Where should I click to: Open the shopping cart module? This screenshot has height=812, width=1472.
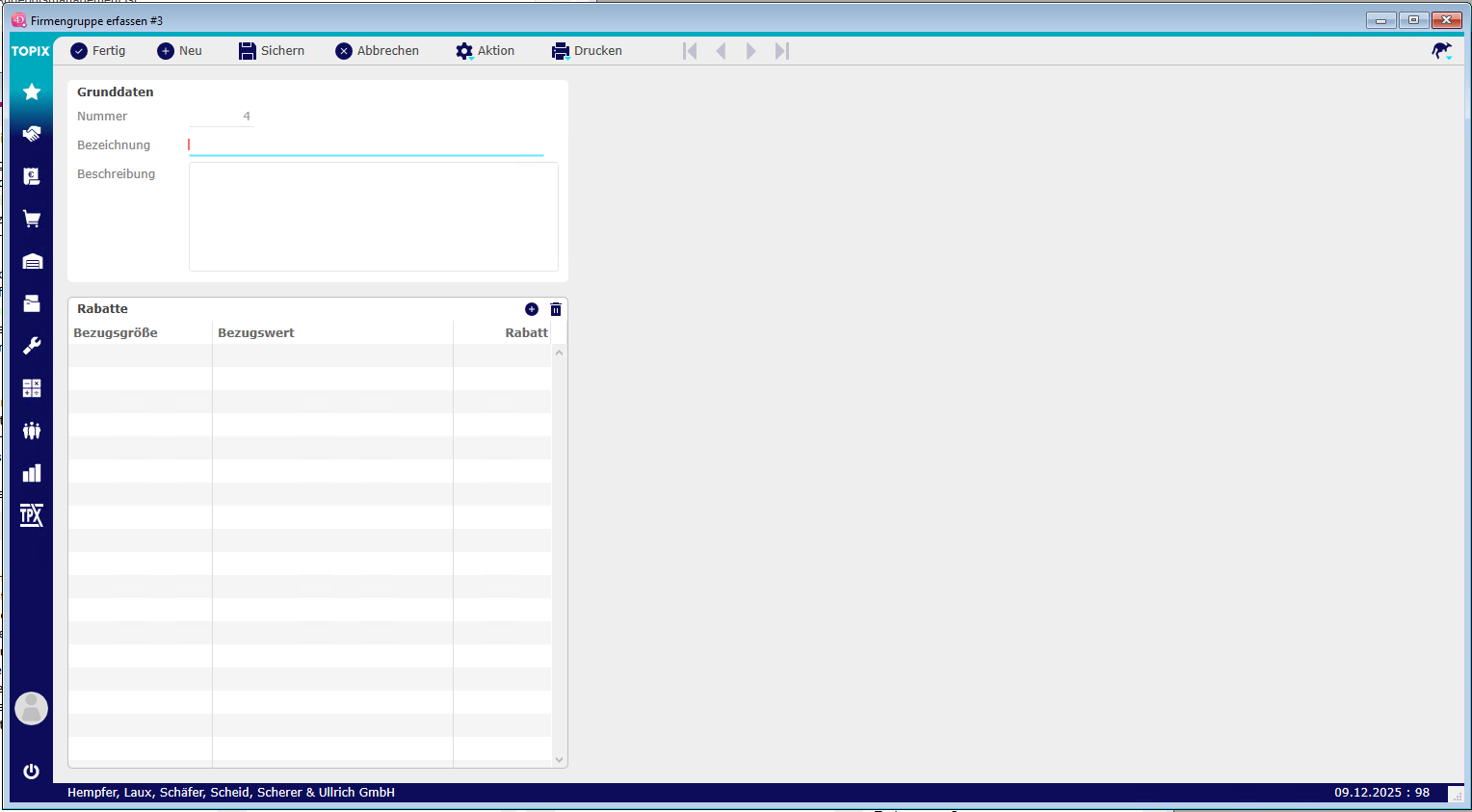(x=32, y=219)
